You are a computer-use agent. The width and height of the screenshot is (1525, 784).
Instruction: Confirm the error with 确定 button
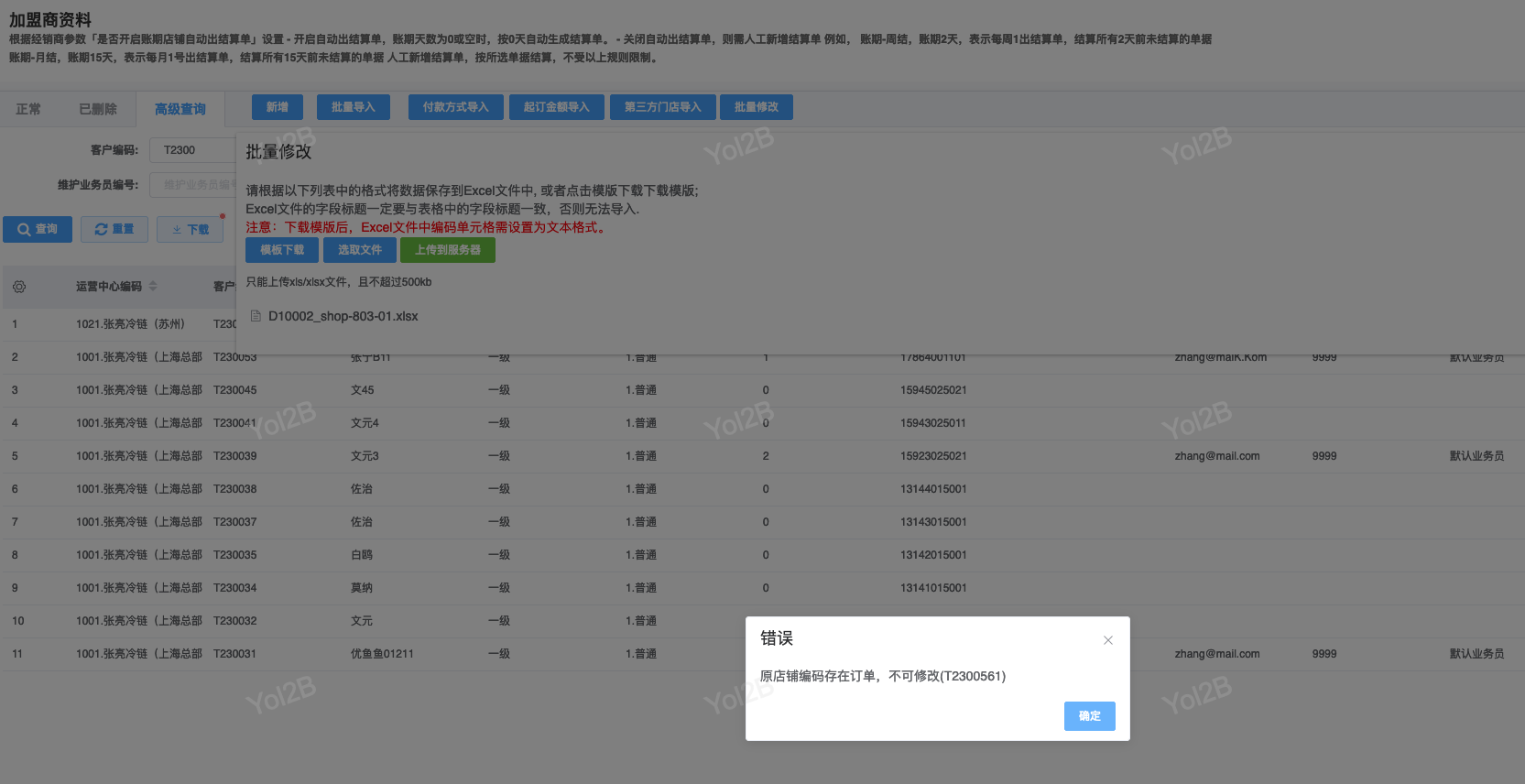[1089, 716]
